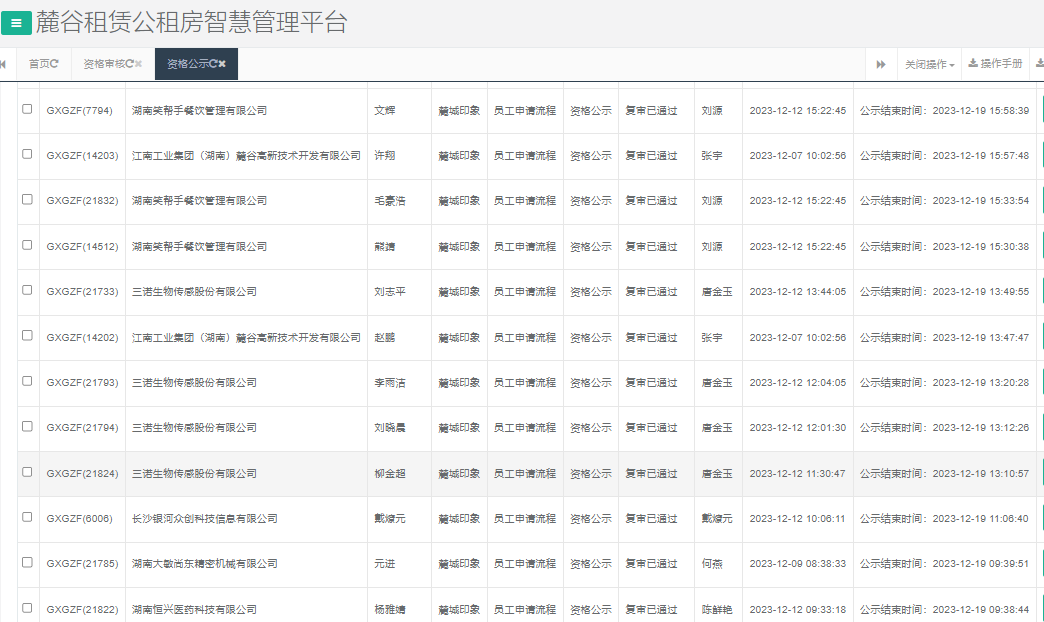Click the refresh icon on 资格公示 tab
This screenshot has height=622, width=1044.
[x=212, y=64]
